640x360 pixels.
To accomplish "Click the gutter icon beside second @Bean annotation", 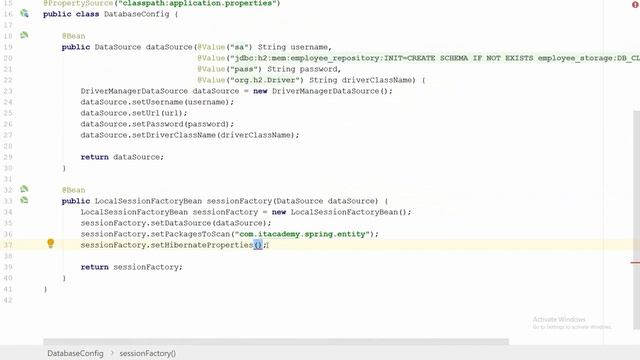I will [x=24, y=189].
